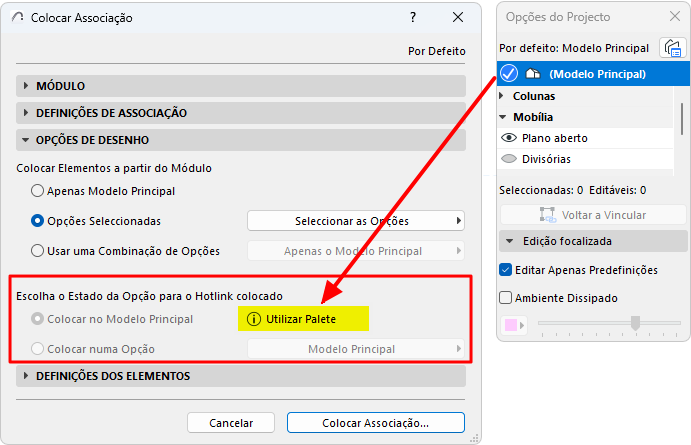Select Usar uma Combinação de Opções radio

pyautogui.click(x=37, y=251)
